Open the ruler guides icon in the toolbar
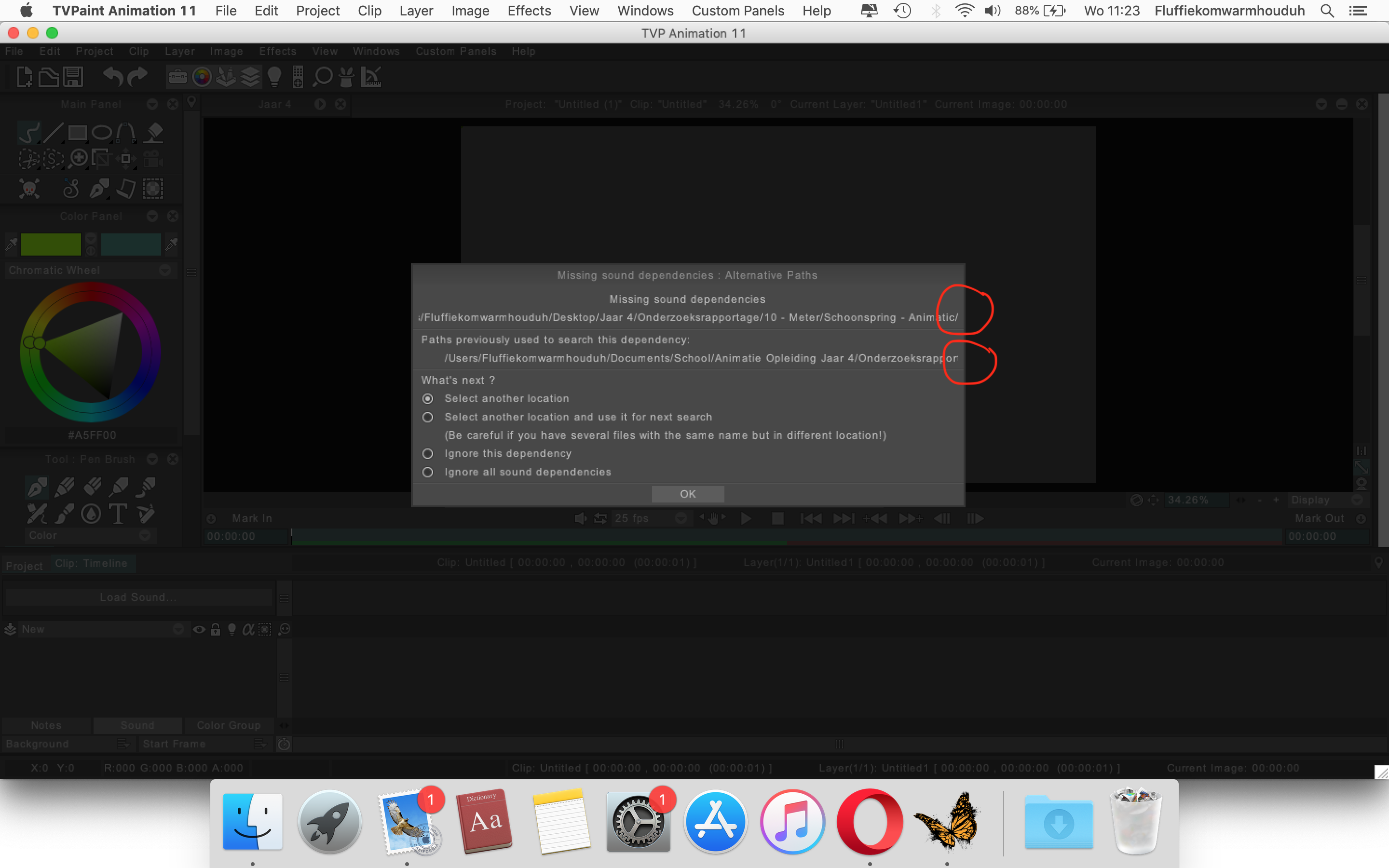 click(x=371, y=76)
